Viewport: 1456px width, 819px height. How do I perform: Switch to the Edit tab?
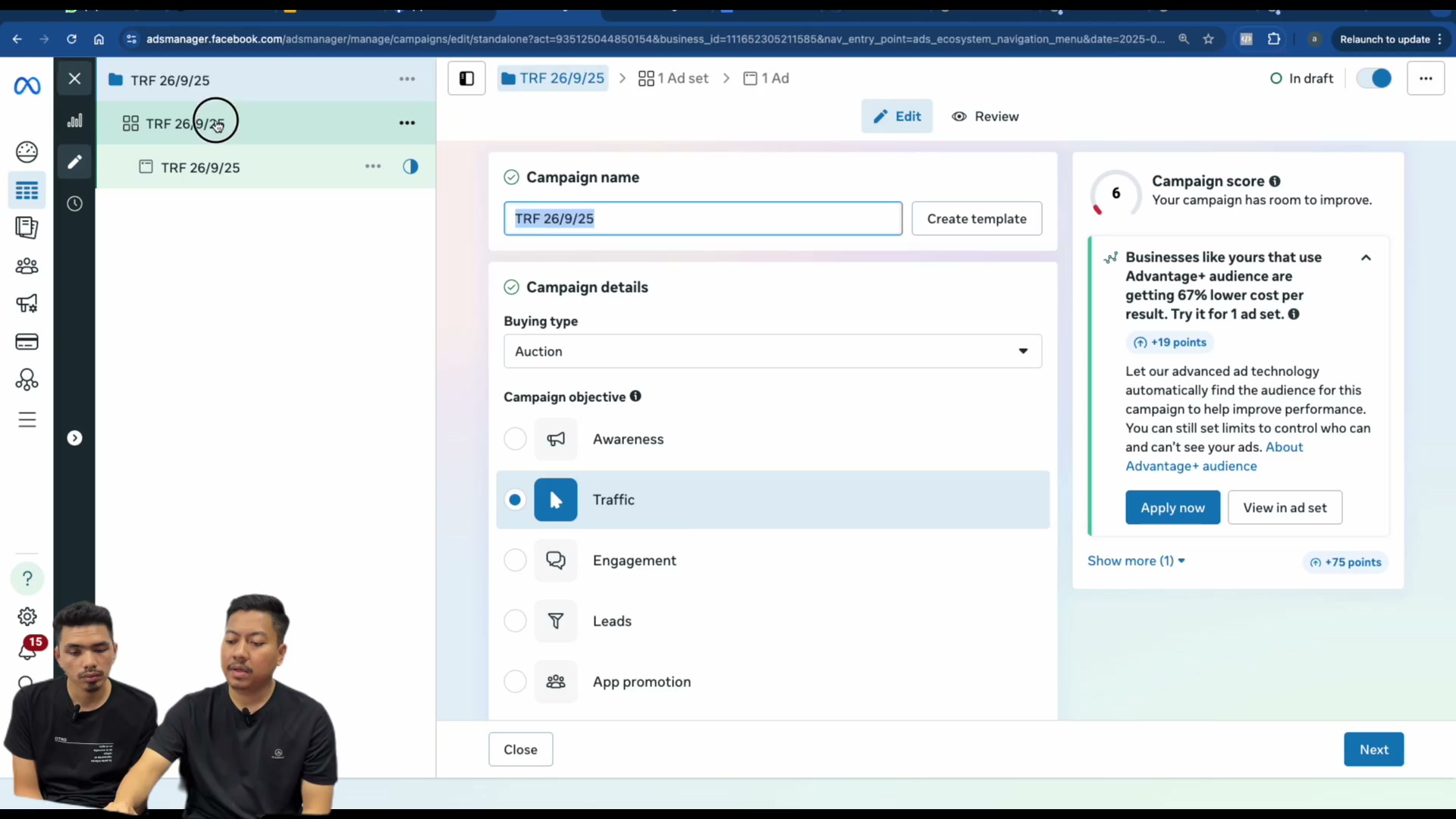896,116
